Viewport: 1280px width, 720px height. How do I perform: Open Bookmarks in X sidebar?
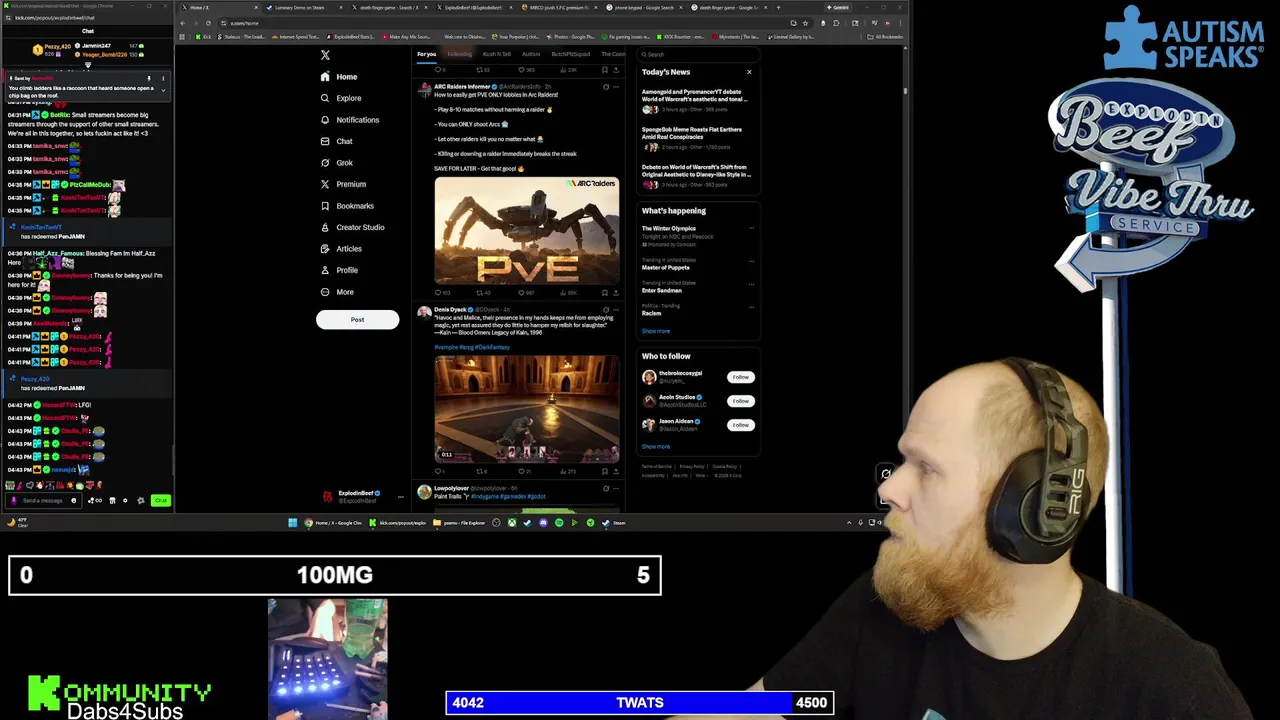click(347, 206)
